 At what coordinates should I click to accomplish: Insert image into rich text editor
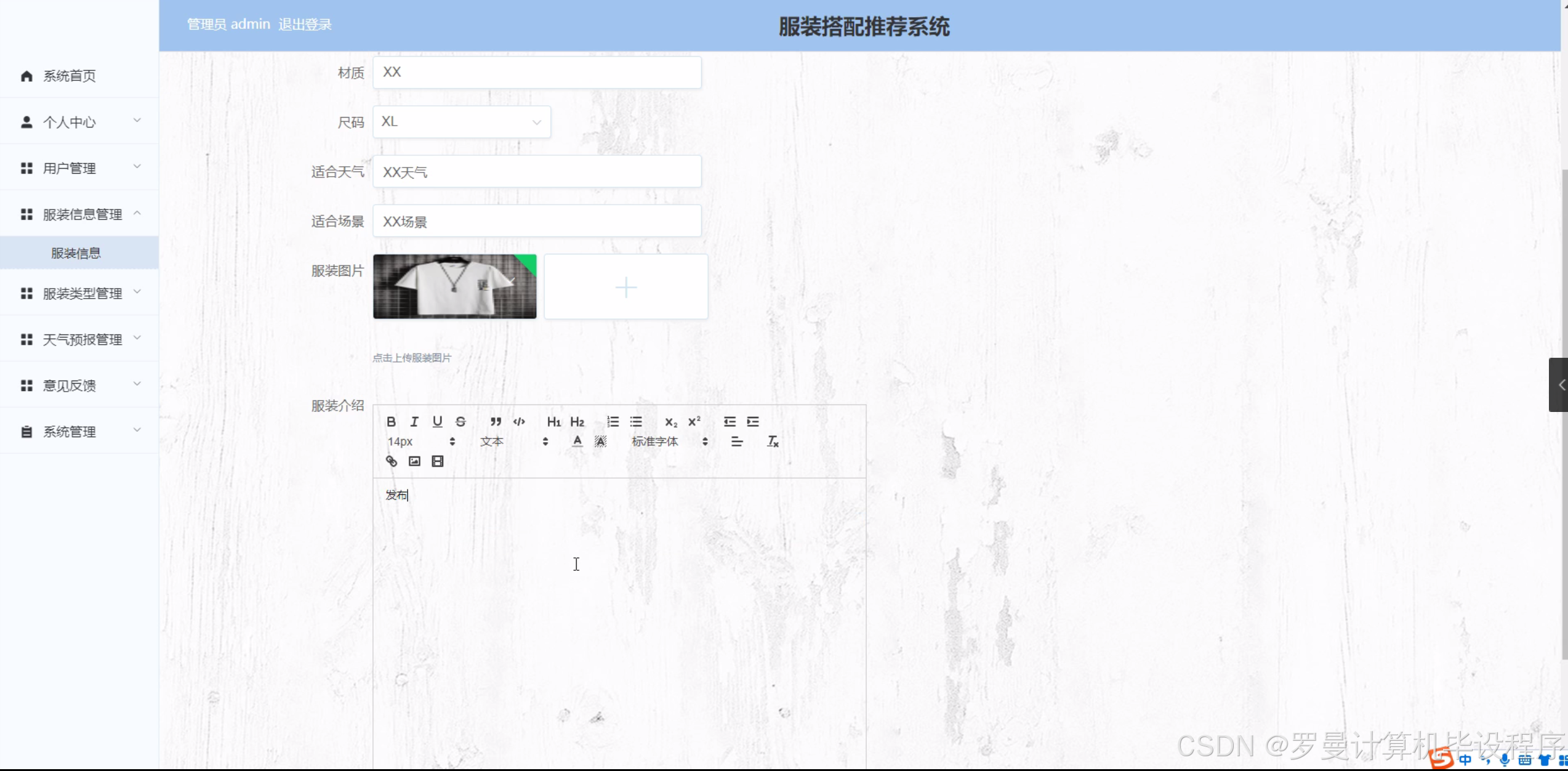pos(414,461)
